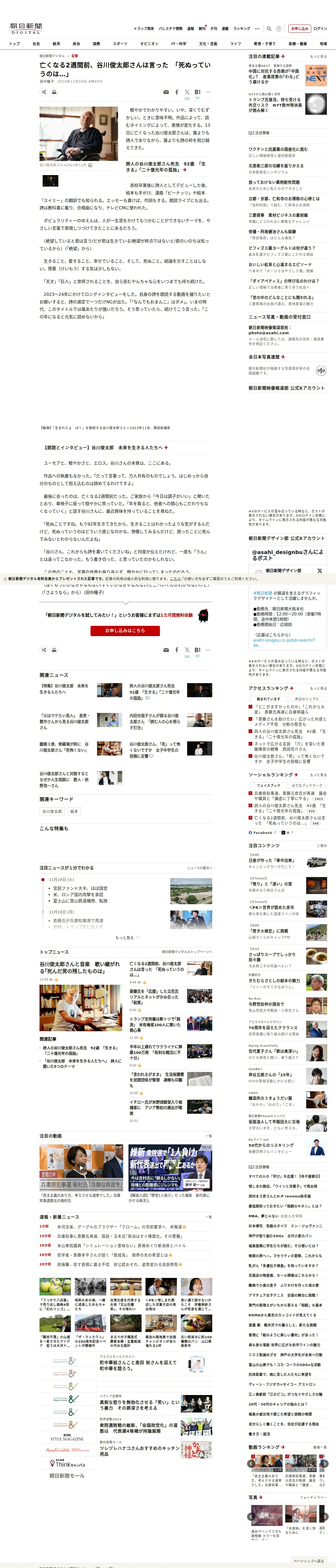Click the ログイン link in header
336x1568 pixels.
click(320, 28)
